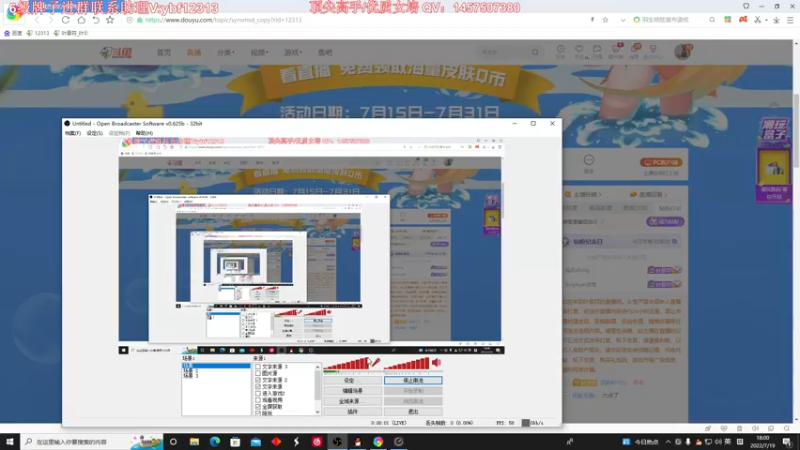This screenshot has width=800, height=450.
Task: Open the Mail app in the taskbar
Action: click(256, 441)
